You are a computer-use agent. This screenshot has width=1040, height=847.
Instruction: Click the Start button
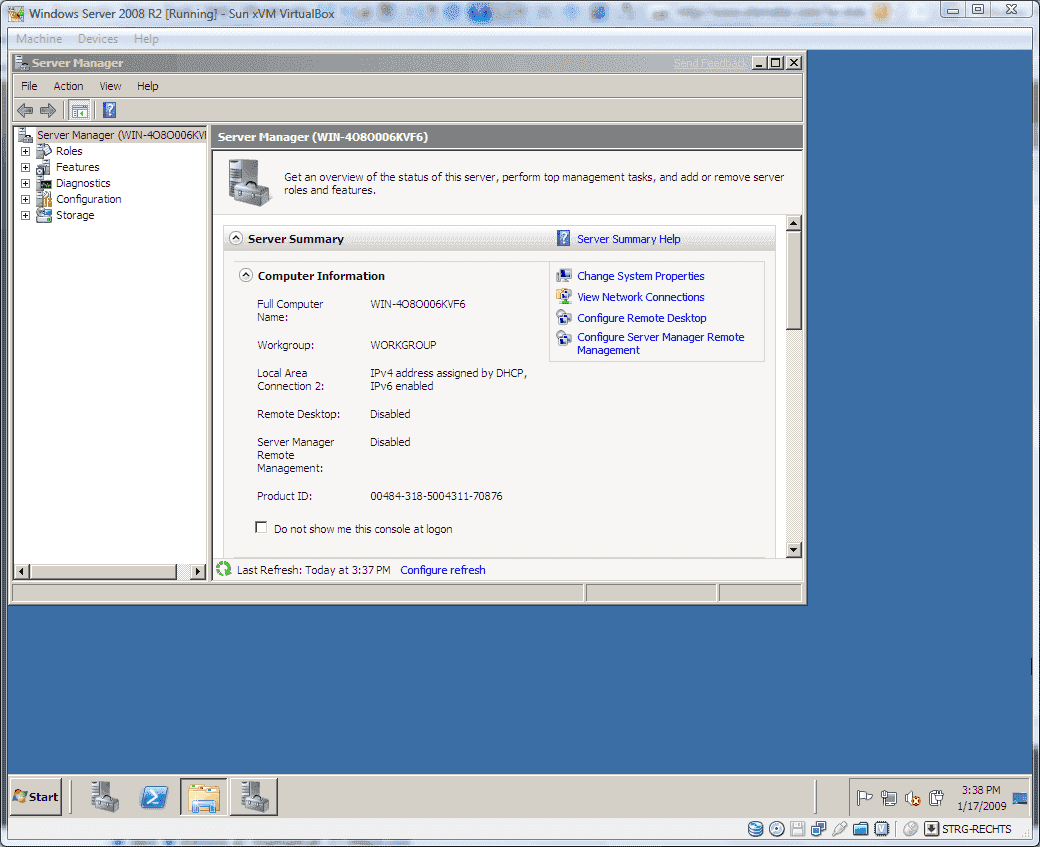(36, 797)
